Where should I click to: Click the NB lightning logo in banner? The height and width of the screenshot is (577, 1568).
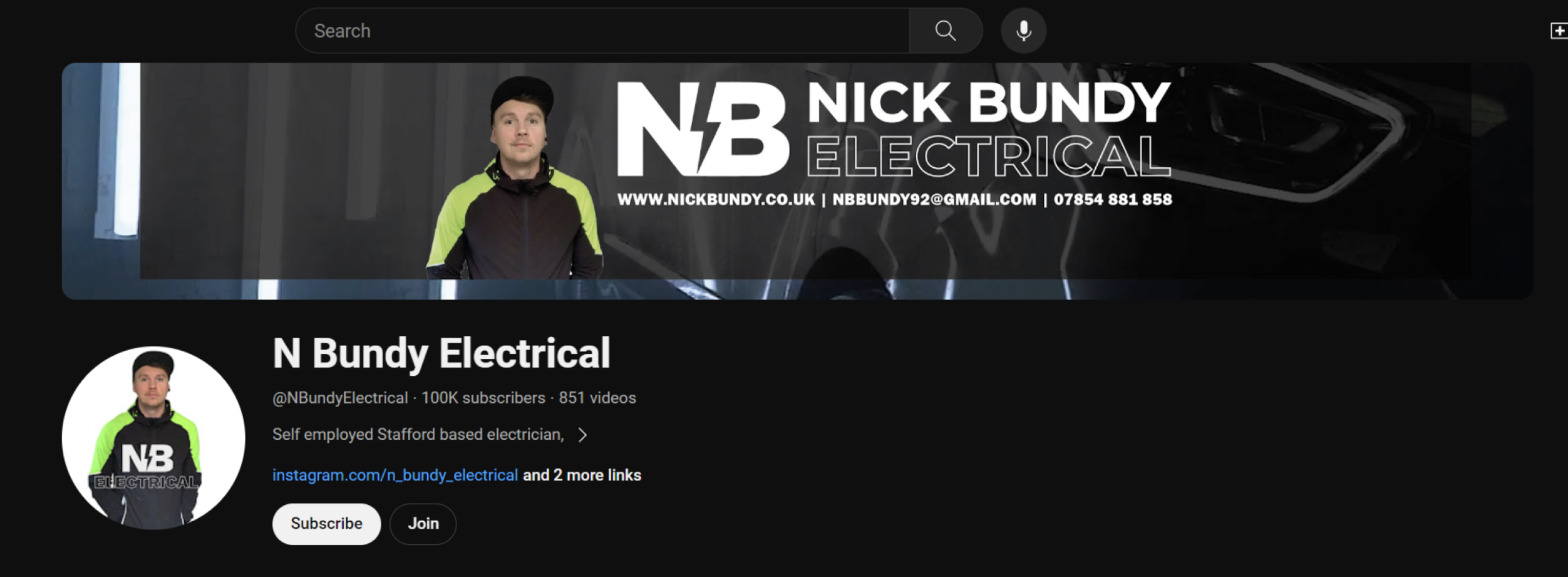(x=703, y=129)
